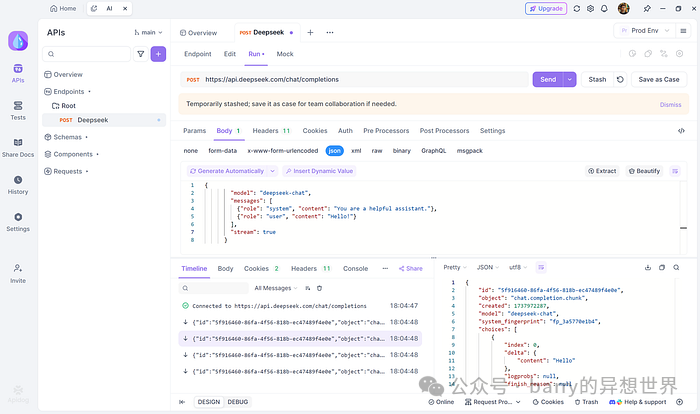Click the user avatar

tap(624, 8)
